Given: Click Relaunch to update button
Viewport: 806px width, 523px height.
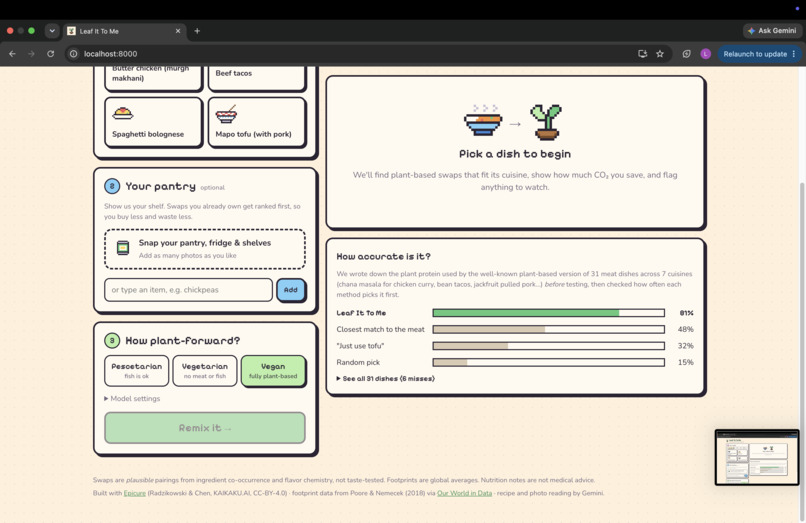Looking at the screenshot, I should [x=755, y=53].
